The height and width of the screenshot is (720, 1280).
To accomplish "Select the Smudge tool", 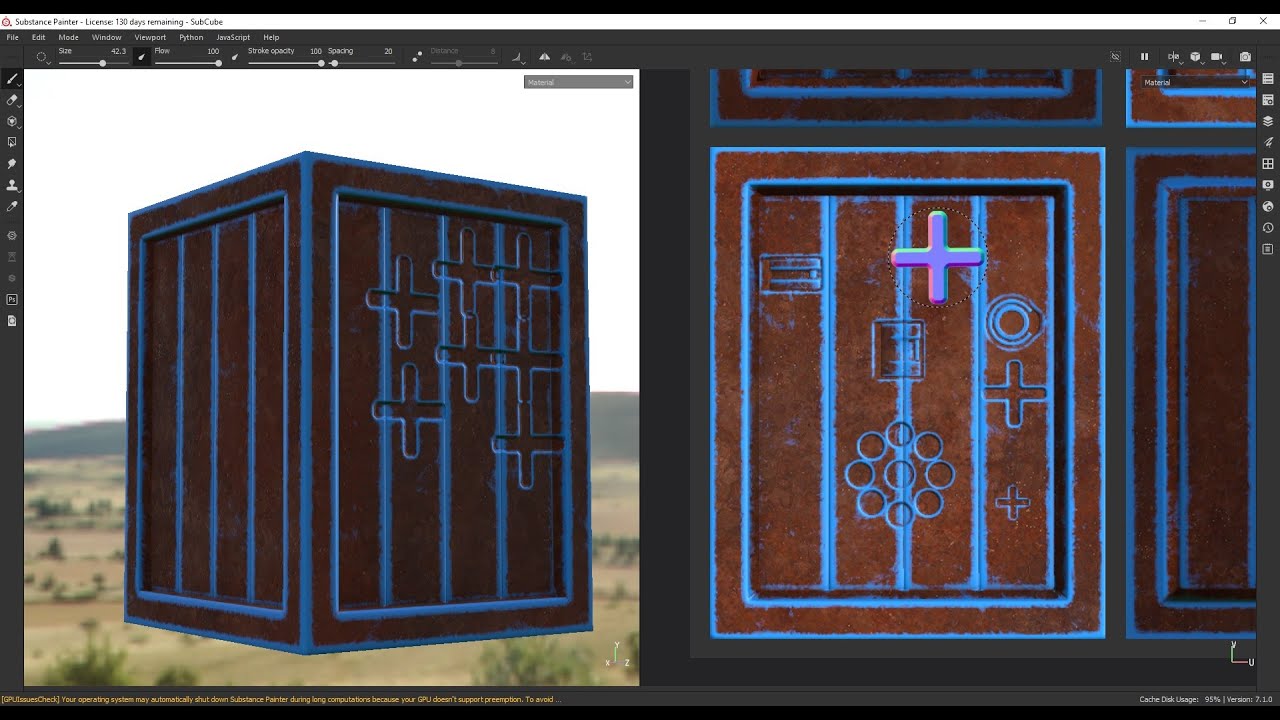I will tap(12, 163).
